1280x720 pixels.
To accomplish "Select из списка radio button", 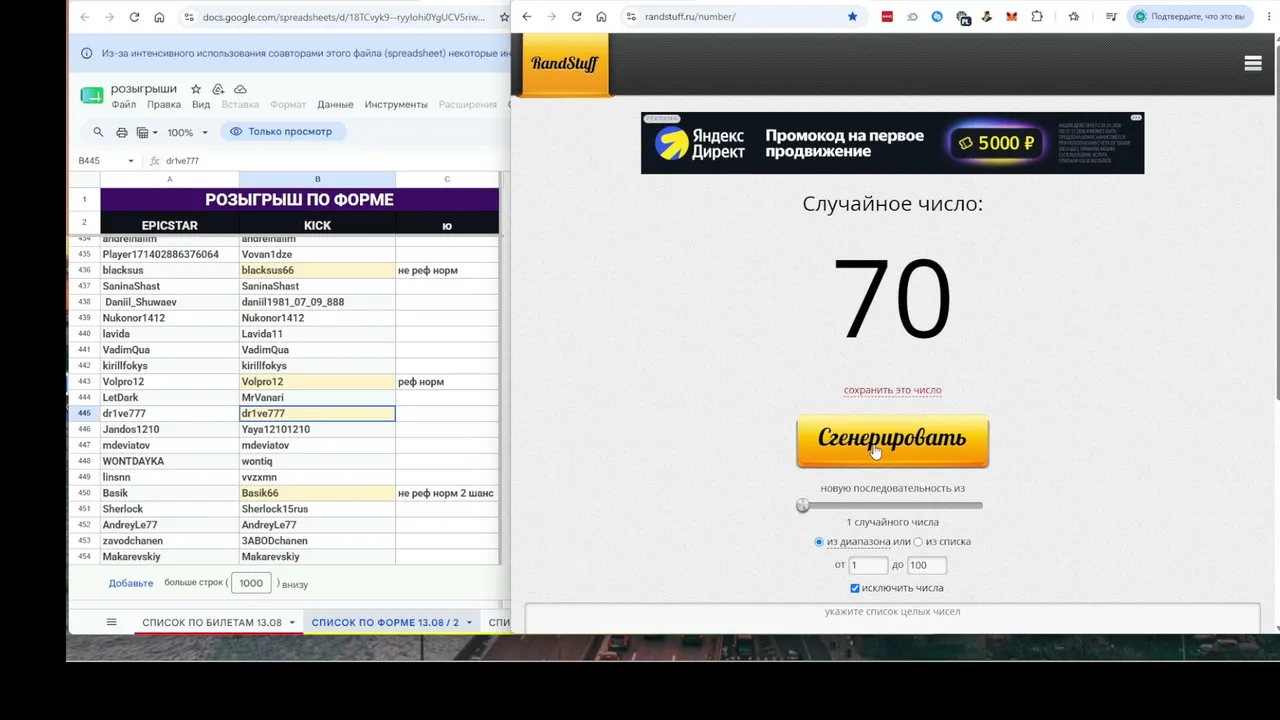I will 918,542.
